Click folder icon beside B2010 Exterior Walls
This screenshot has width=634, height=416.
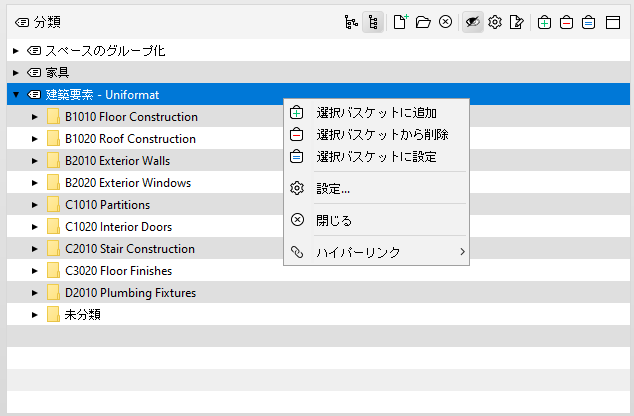click(53, 160)
